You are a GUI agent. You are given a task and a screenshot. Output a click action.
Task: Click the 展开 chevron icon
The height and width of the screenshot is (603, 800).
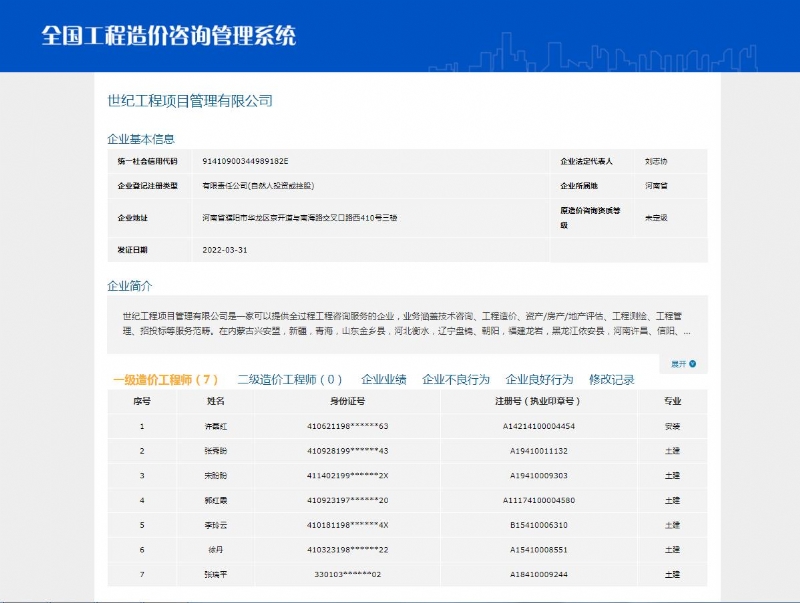point(692,364)
